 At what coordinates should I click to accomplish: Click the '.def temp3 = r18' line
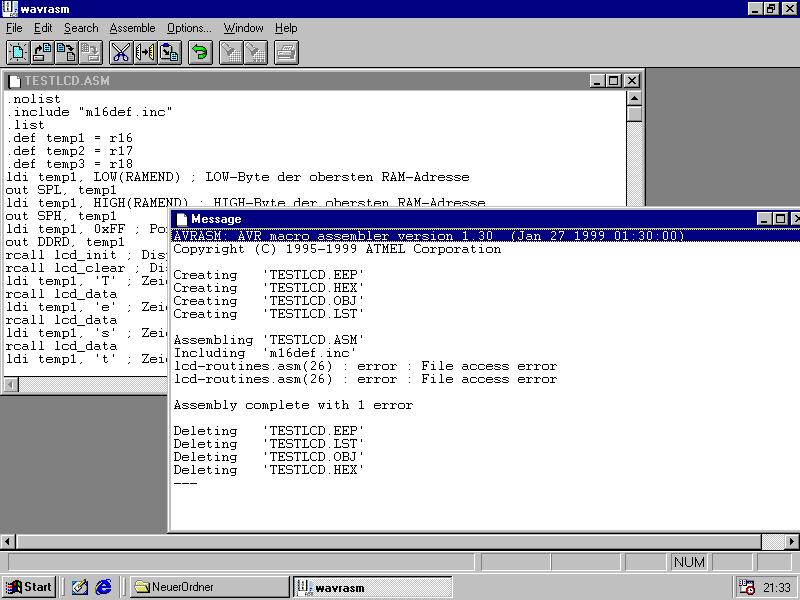coord(69,164)
